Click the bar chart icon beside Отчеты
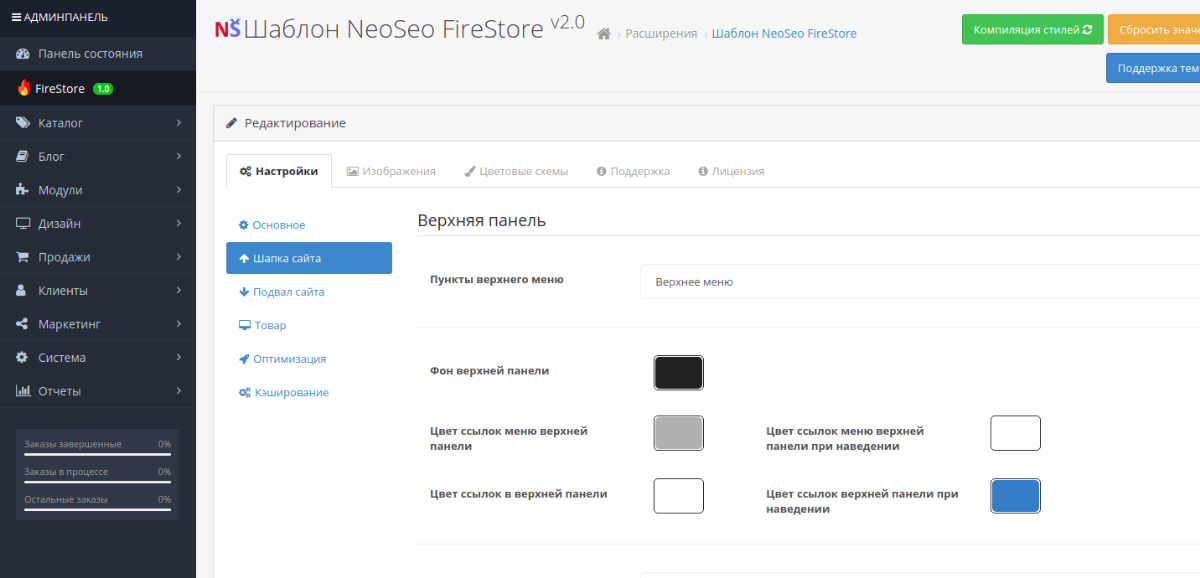 click(23, 391)
